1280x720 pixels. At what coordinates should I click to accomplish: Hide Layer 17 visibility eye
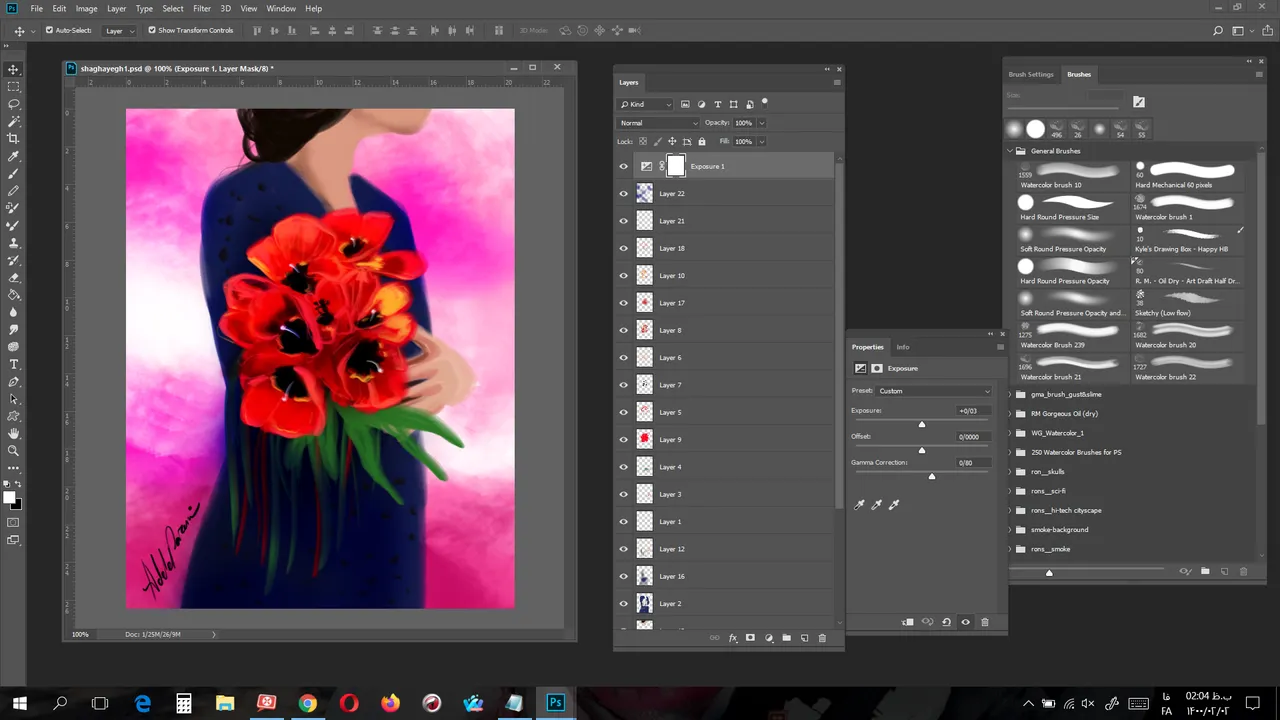pyautogui.click(x=624, y=303)
